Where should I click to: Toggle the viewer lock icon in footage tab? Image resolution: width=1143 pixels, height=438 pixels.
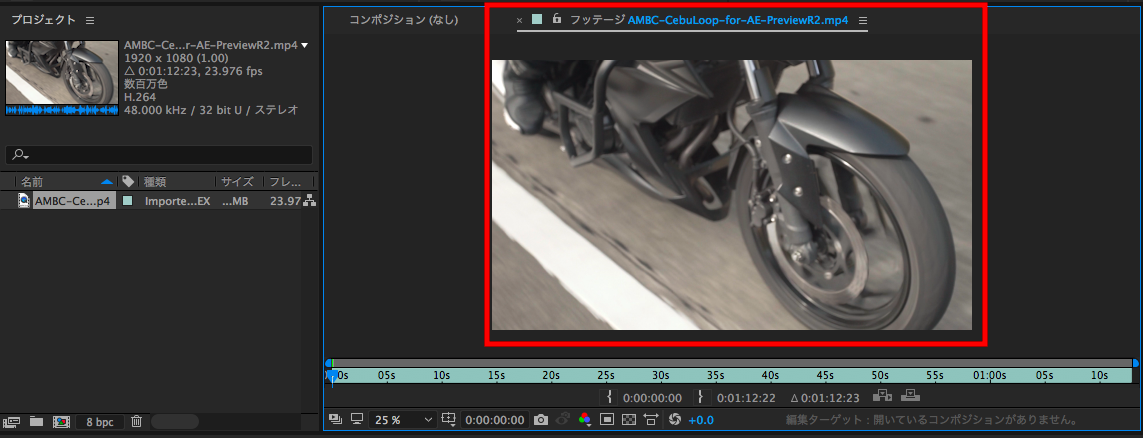point(557,19)
